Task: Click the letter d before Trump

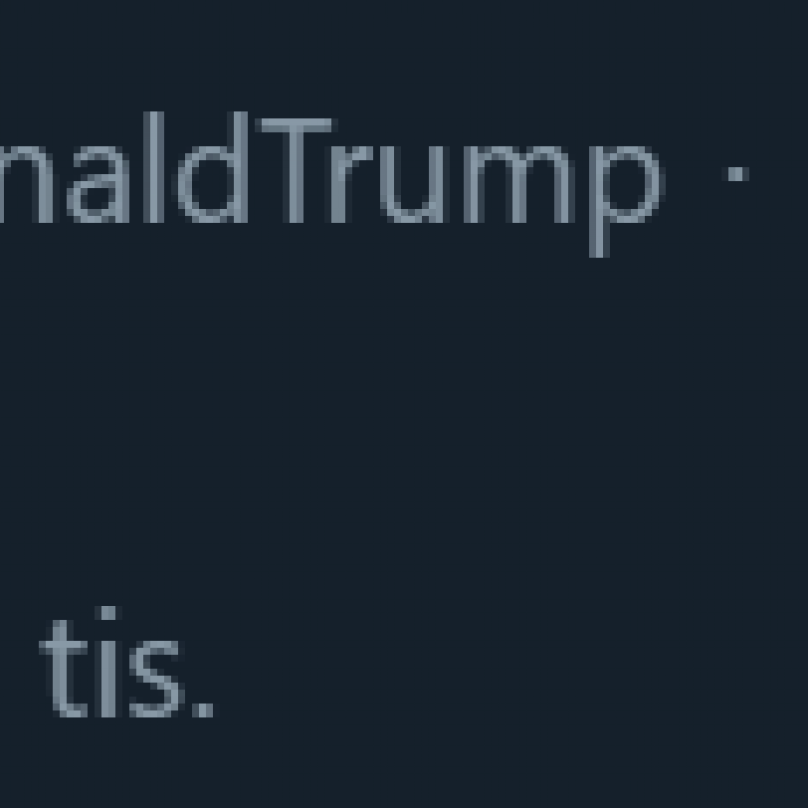Action: (213, 167)
